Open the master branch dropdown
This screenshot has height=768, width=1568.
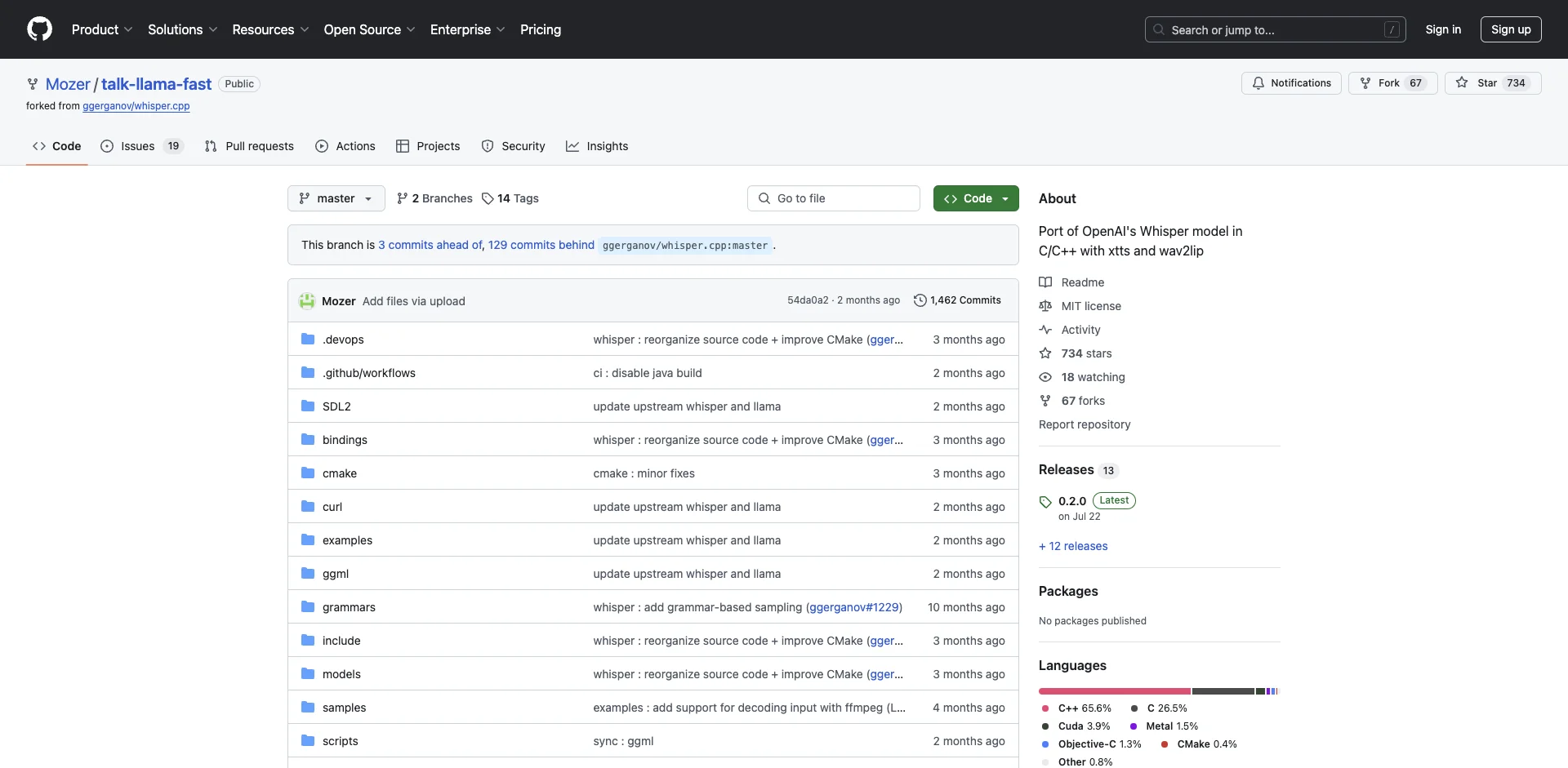336,198
